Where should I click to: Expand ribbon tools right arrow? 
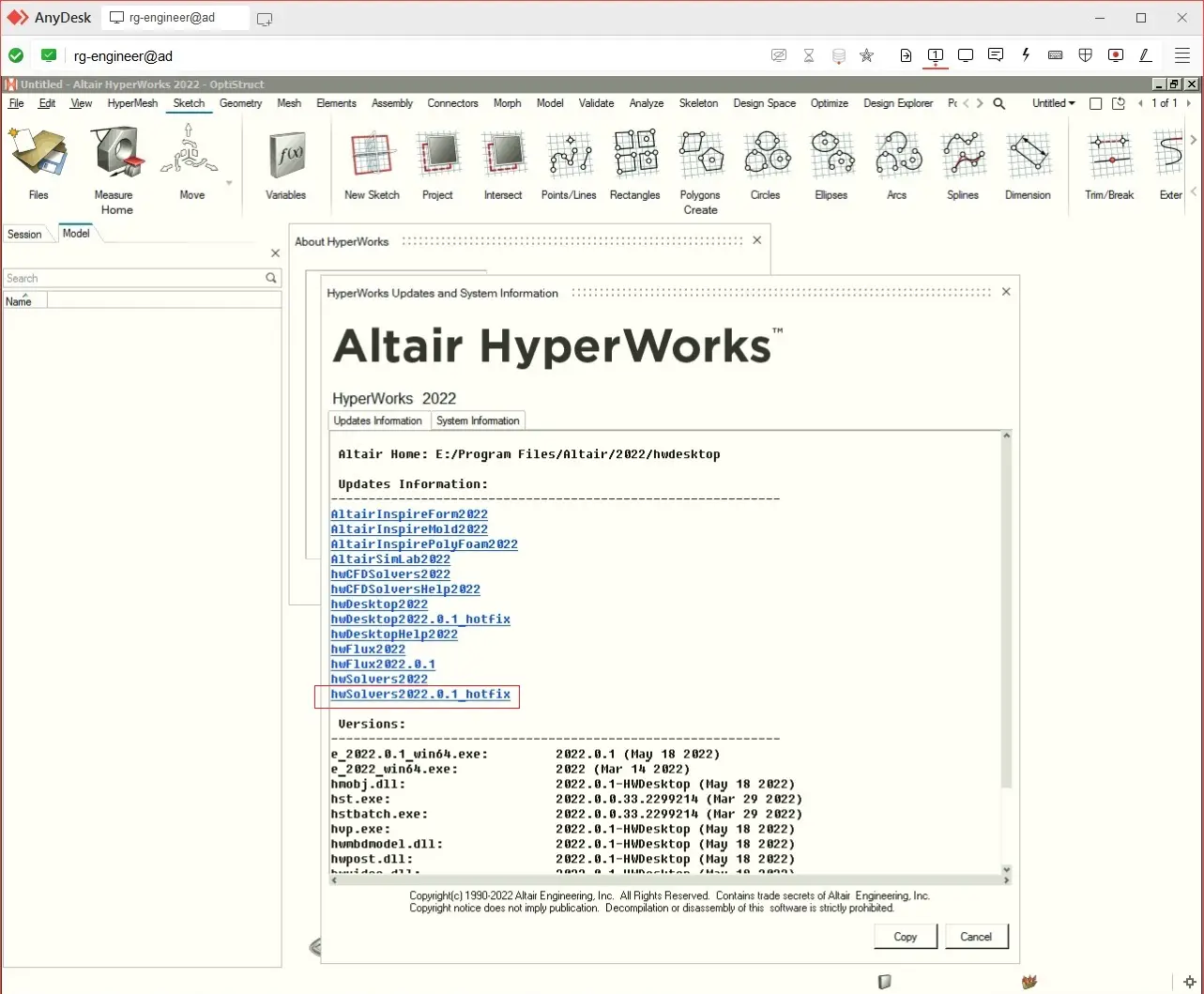pos(1194,140)
